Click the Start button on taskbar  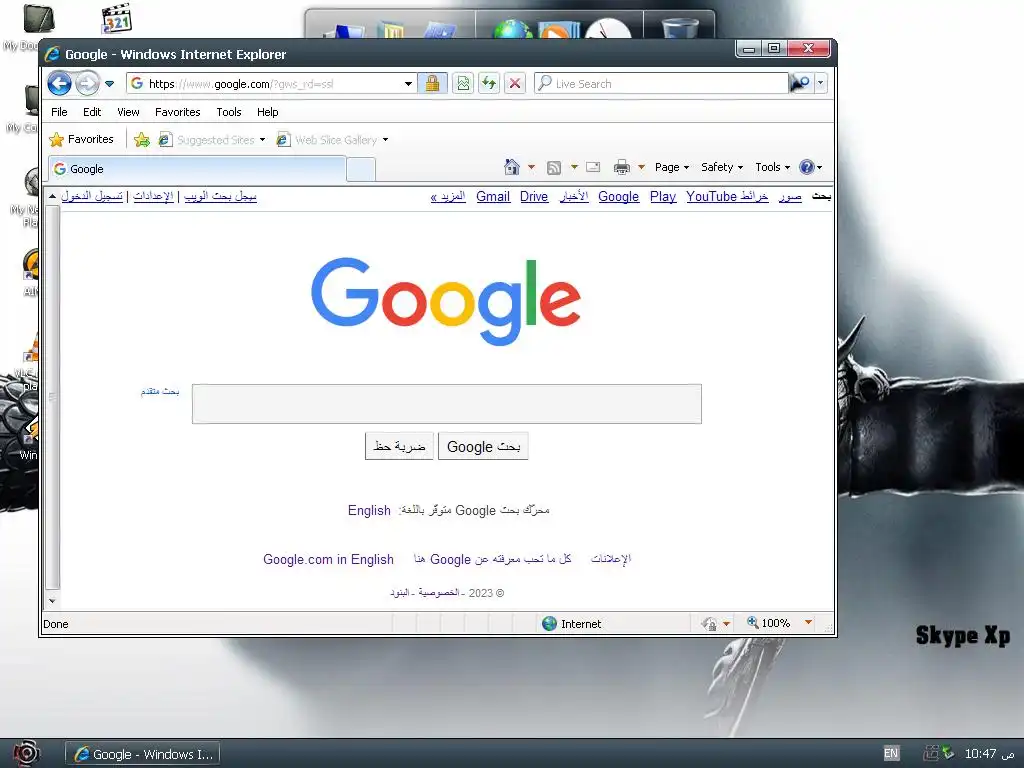(26, 753)
